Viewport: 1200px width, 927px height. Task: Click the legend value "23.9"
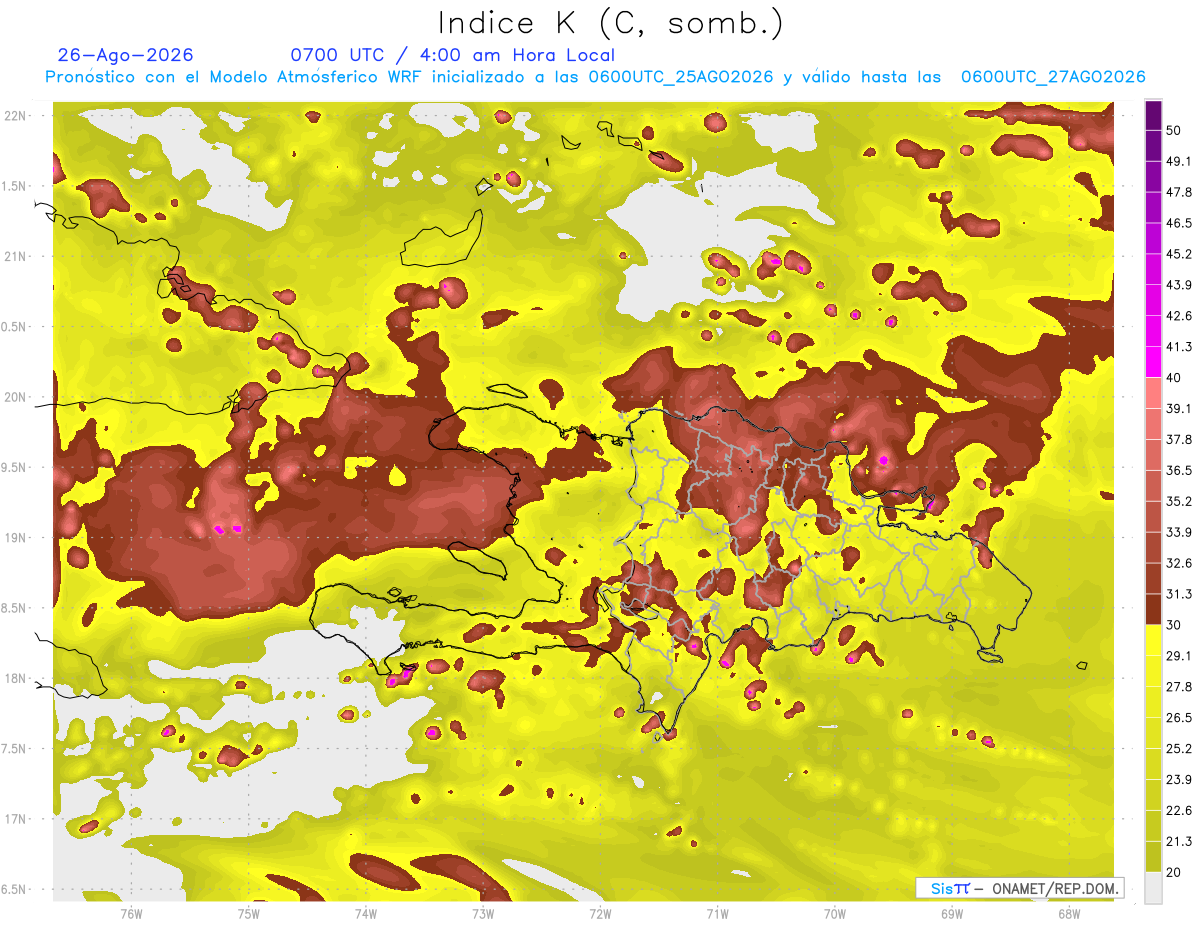[1179, 780]
